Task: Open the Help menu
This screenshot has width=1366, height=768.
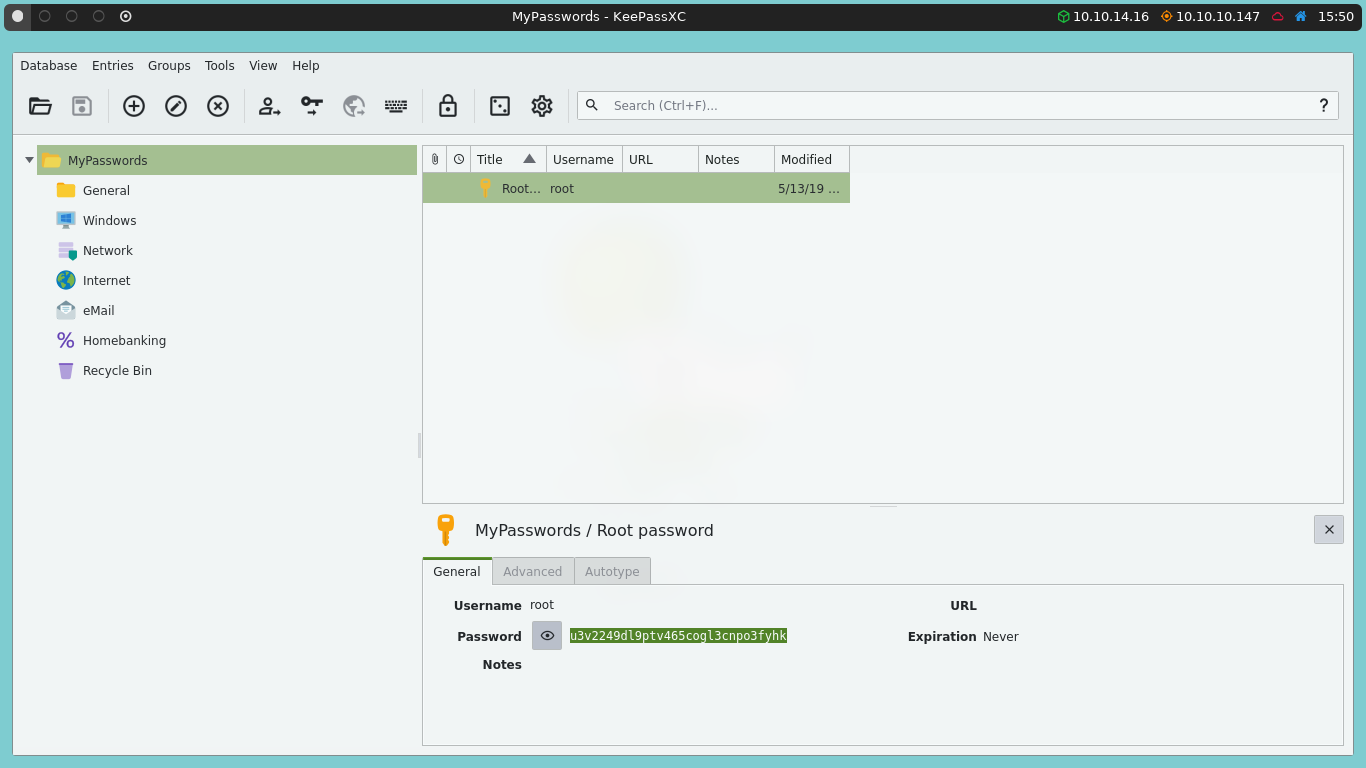Action: coord(306,66)
